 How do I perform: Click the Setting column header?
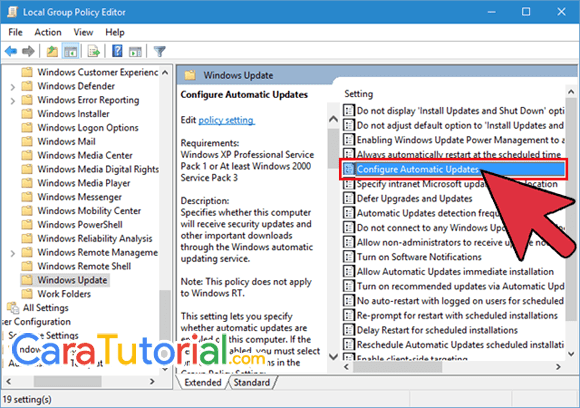[x=358, y=94]
